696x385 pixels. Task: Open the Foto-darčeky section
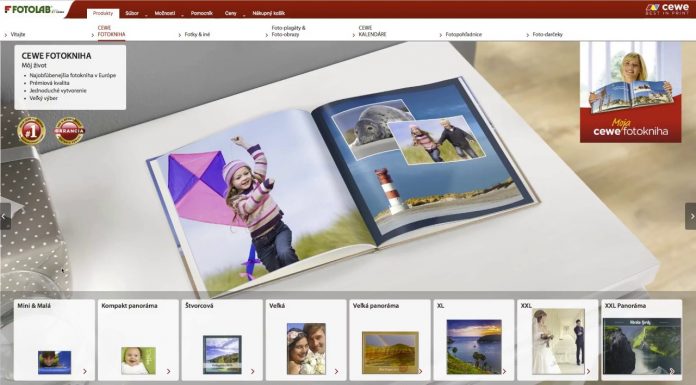click(x=547, y=34)
